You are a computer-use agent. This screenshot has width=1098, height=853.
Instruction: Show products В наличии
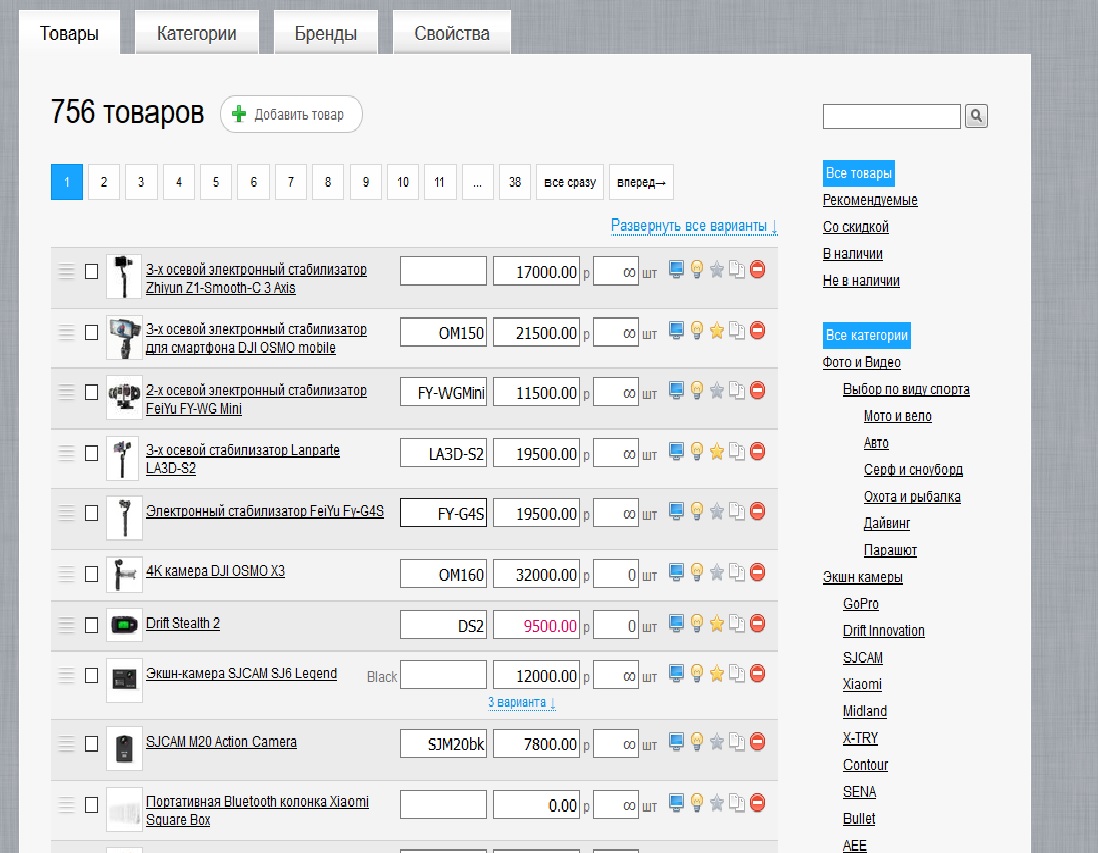[852, 254]
